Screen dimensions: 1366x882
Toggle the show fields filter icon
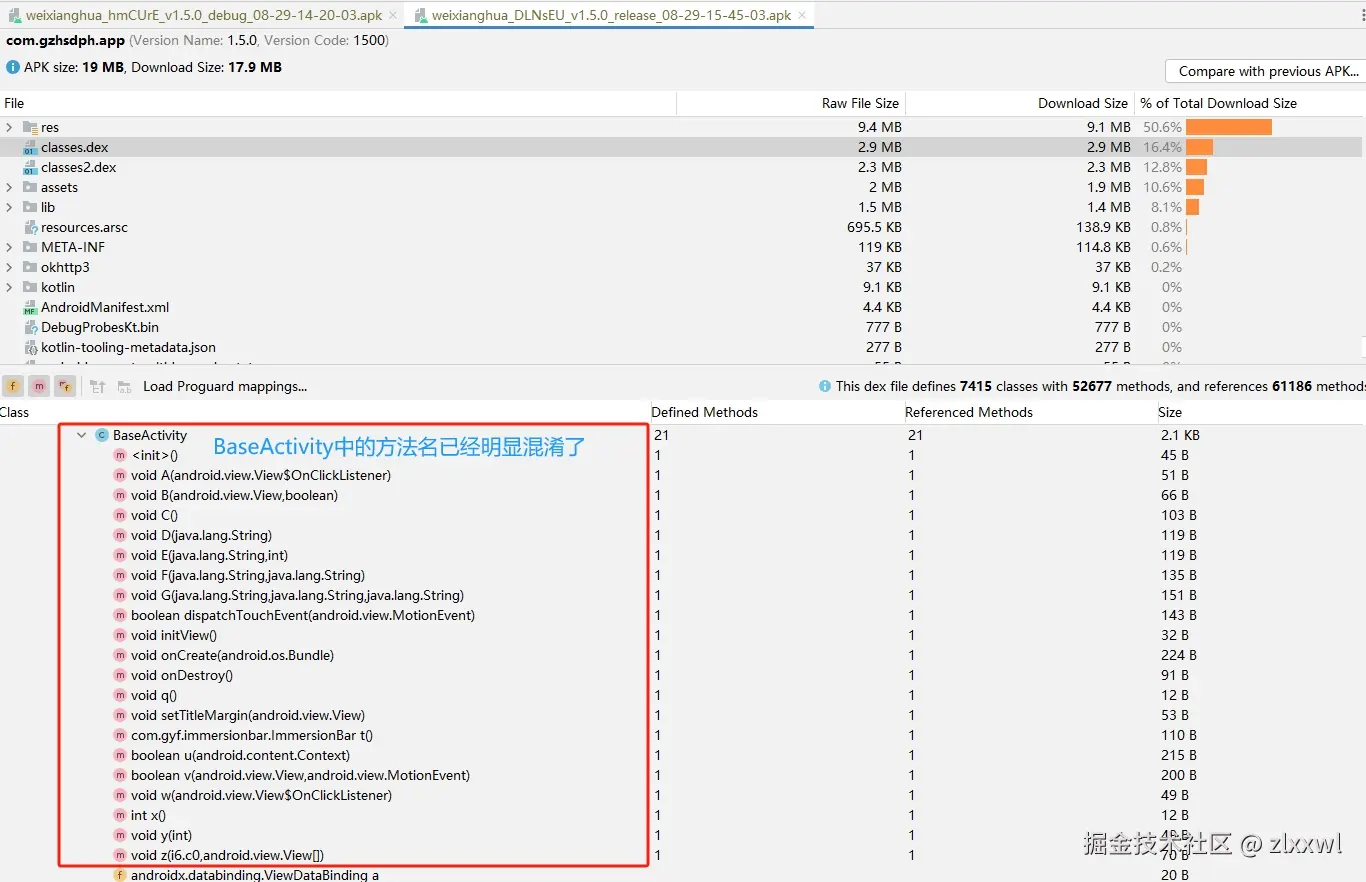coord(13,386)
